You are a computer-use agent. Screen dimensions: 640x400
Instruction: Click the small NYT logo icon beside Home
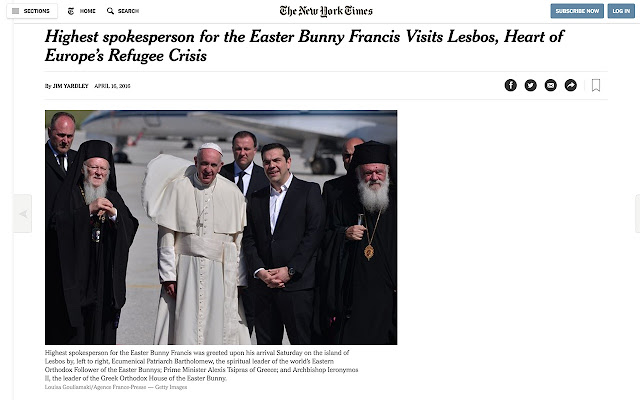click(x=71, y=11)
